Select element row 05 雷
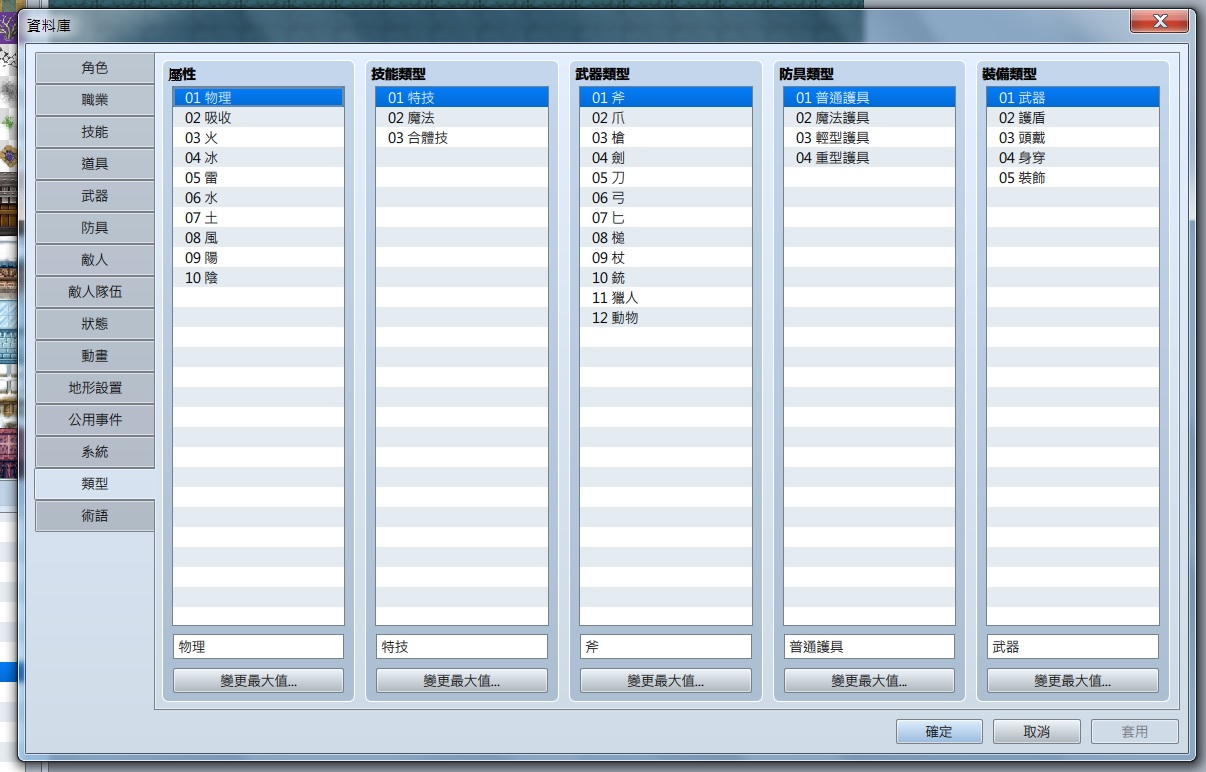1206x772 pixels. (x=258, y=178)
